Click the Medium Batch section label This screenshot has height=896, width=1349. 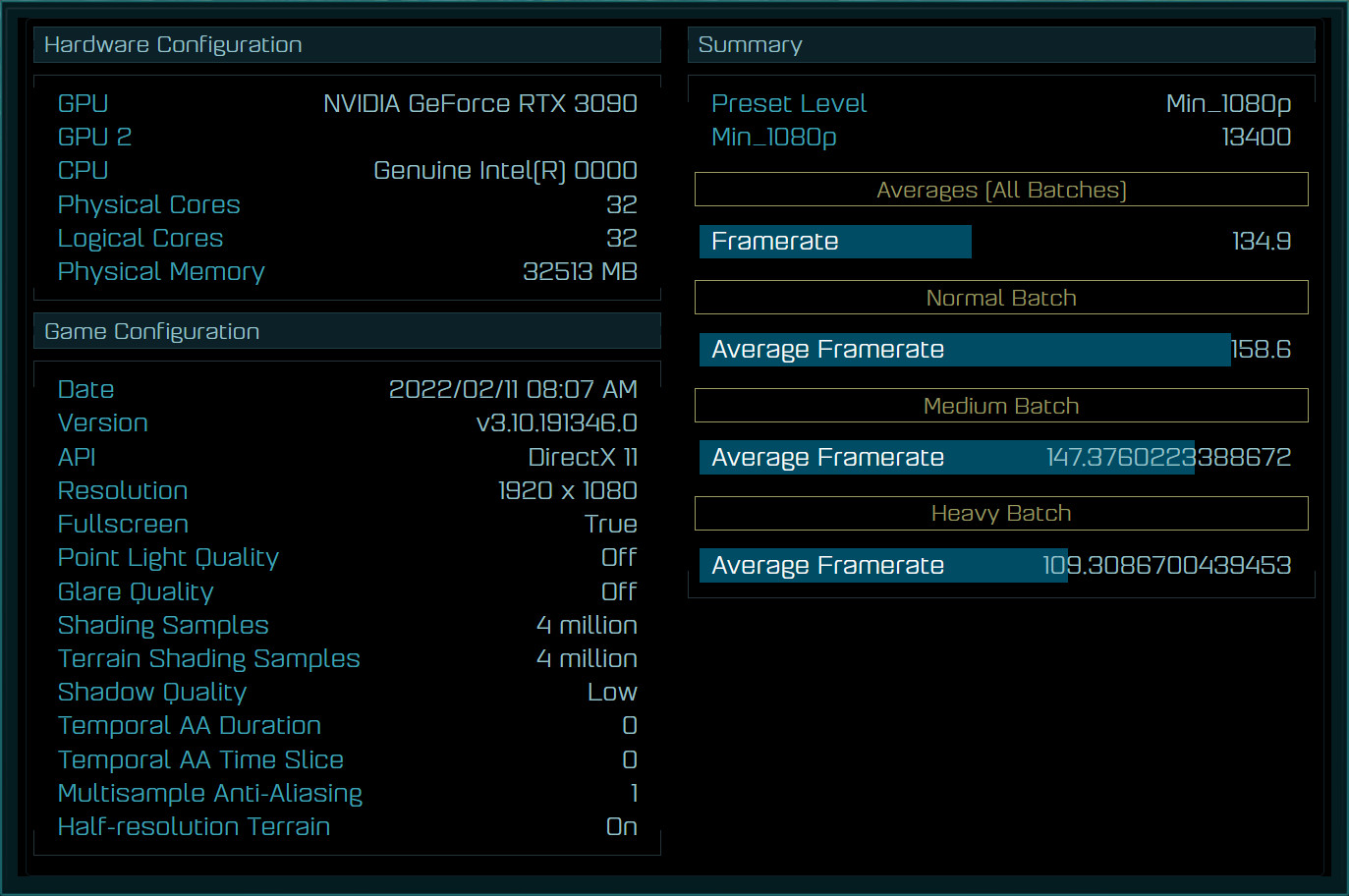click(1001, 406)
